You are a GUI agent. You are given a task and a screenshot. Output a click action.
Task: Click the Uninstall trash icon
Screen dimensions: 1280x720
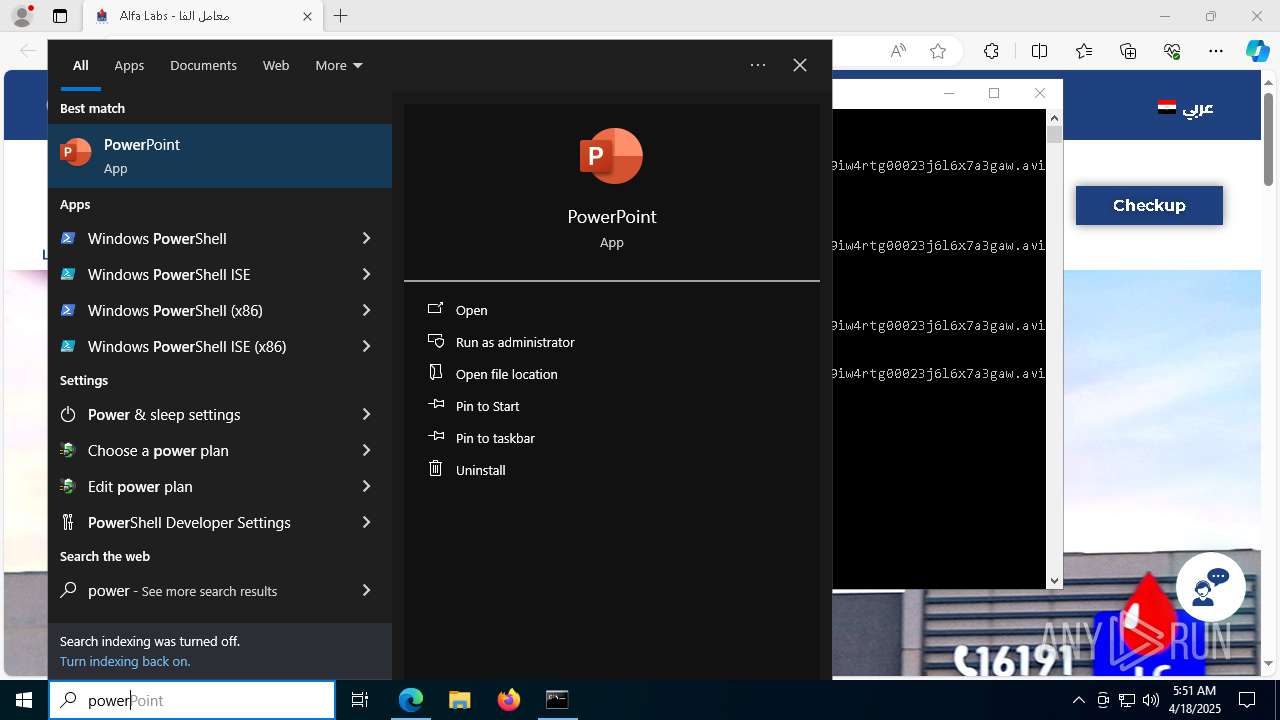pos(435,468)
